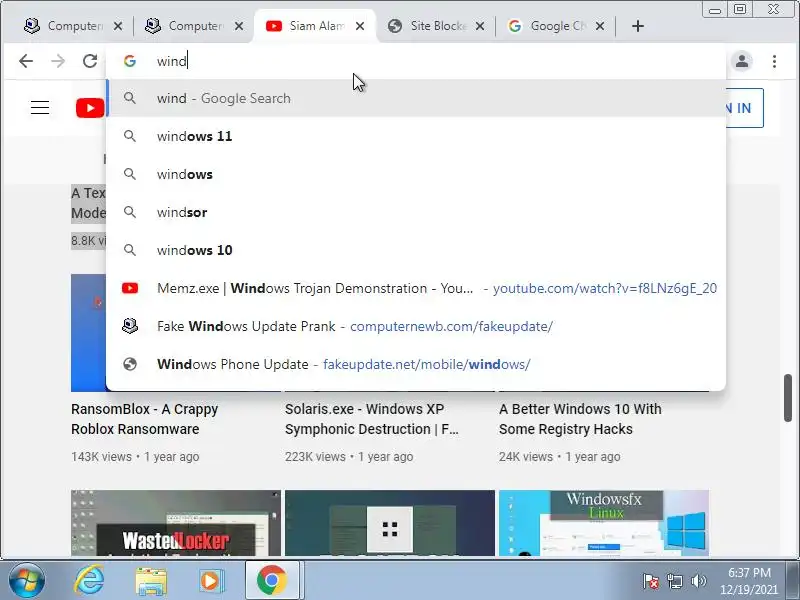Open 'Solaris.exe - Windows XP Symphonic Destruction' video
Viewport: 800px width, 600px height.
[372, 419]
